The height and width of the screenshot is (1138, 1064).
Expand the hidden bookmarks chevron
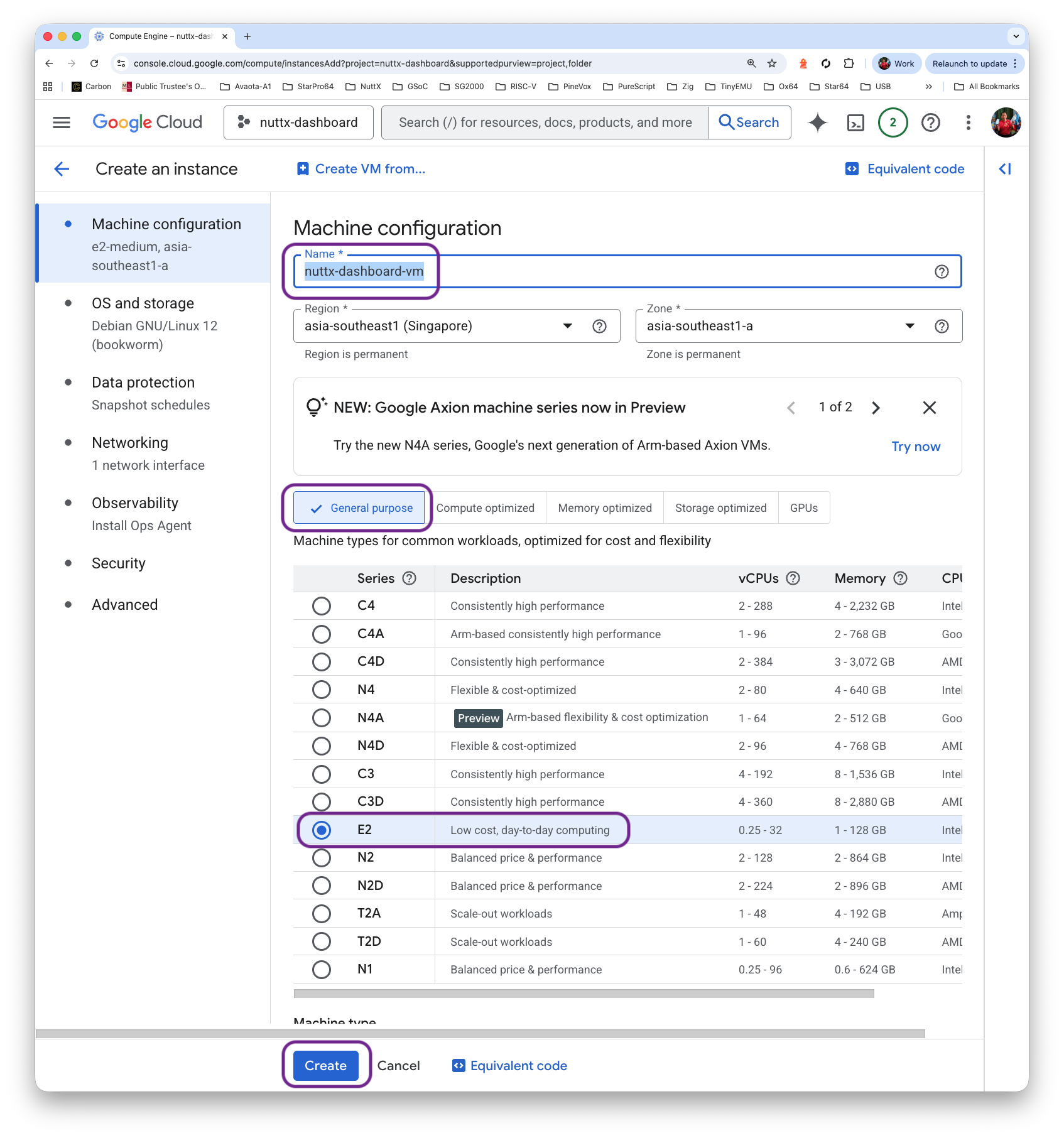928,87
